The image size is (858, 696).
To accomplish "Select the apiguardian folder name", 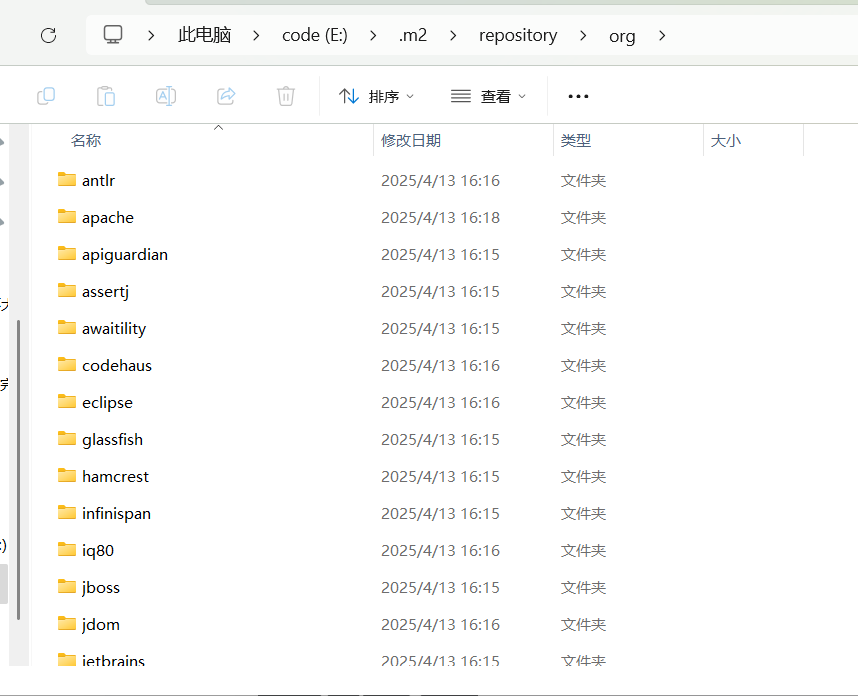I will click(125, 254).
